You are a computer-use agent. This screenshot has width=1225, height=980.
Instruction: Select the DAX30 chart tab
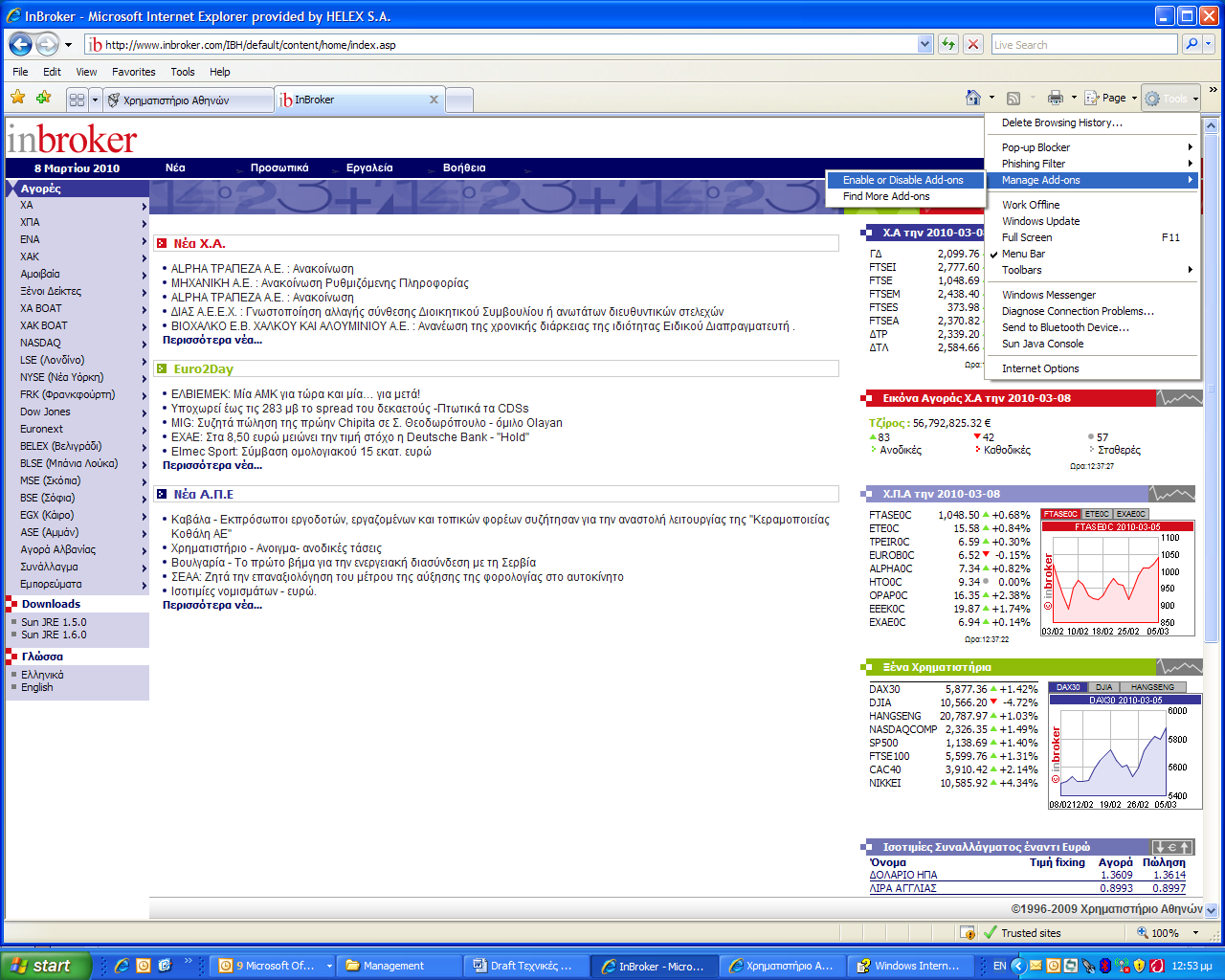click(1068, 687)
